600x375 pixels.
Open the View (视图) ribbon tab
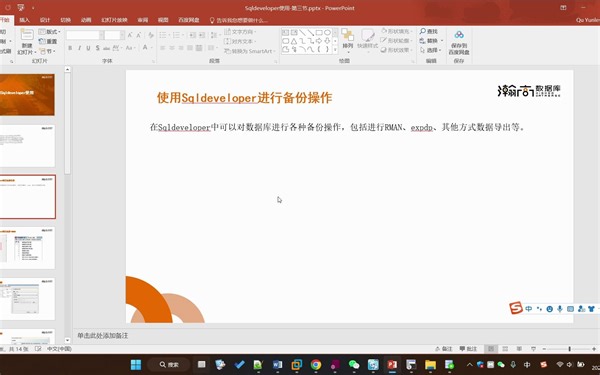point(163,20)
